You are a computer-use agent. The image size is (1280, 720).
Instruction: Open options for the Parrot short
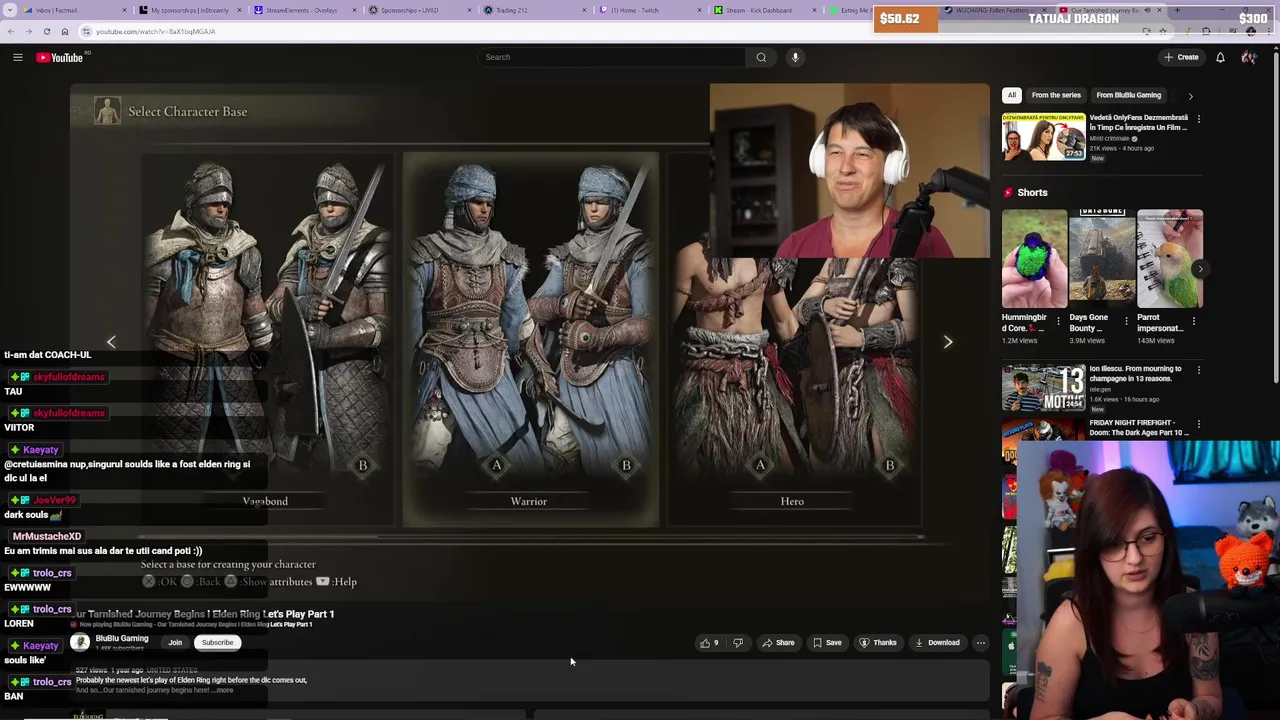[x=1194, y=322]
